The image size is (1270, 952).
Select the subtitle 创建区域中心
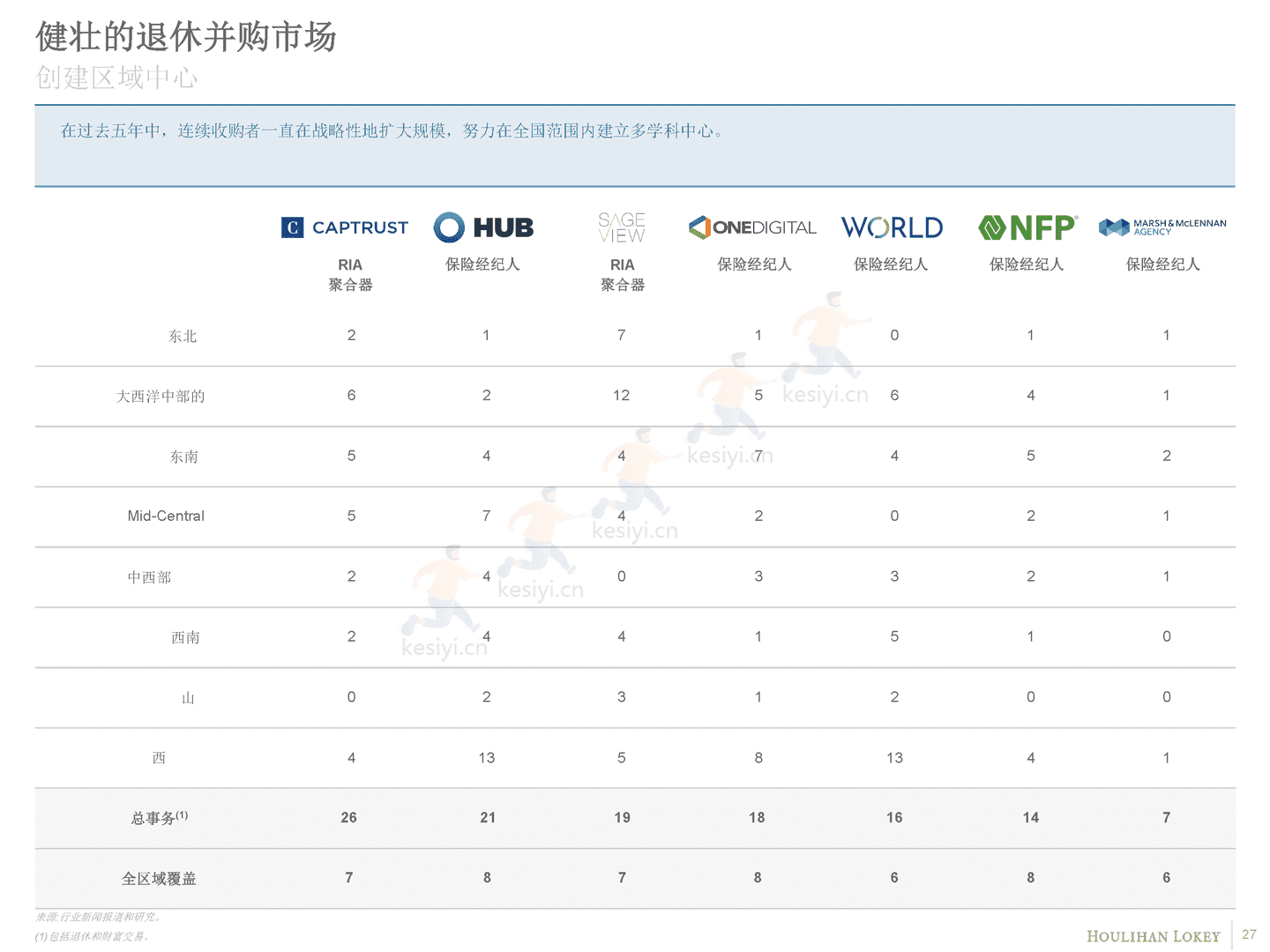[116, 78]
